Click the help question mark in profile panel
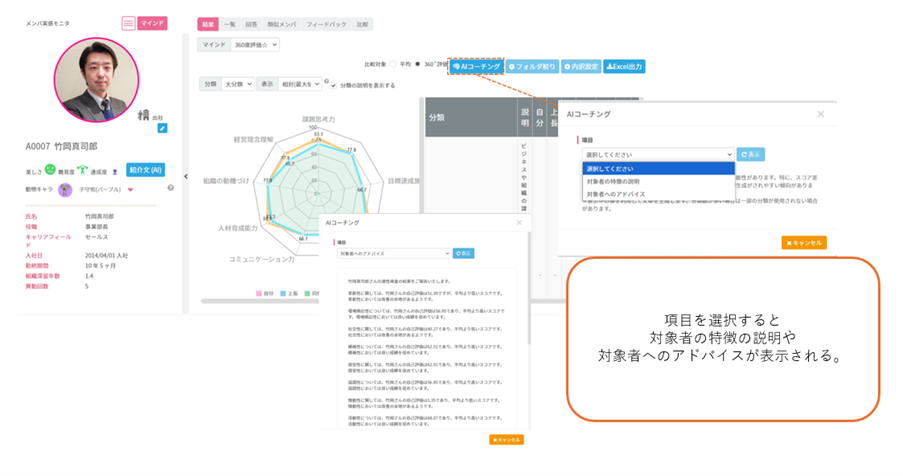This screenshot has width=903, height=476. click(170, 188)
